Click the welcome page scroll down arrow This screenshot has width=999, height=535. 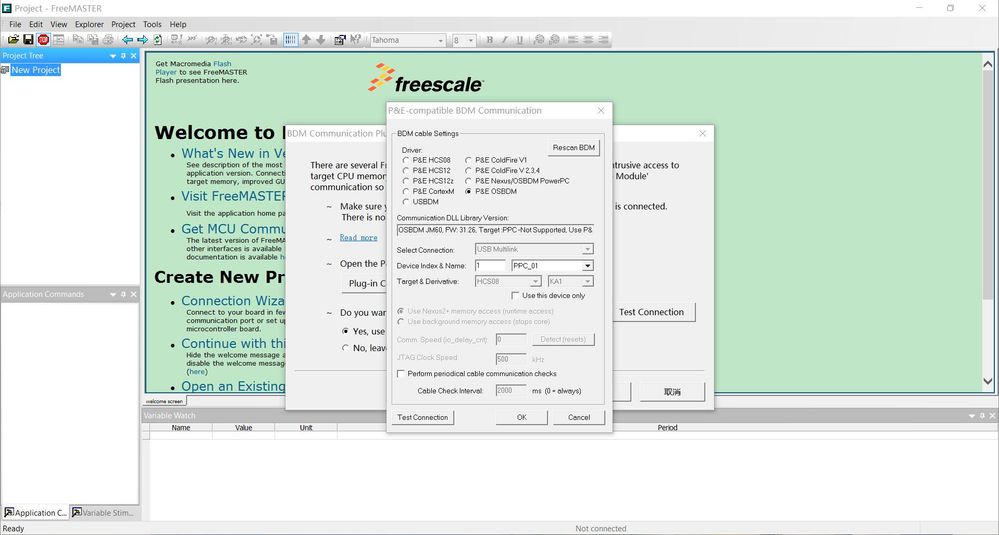pos(988,382)
